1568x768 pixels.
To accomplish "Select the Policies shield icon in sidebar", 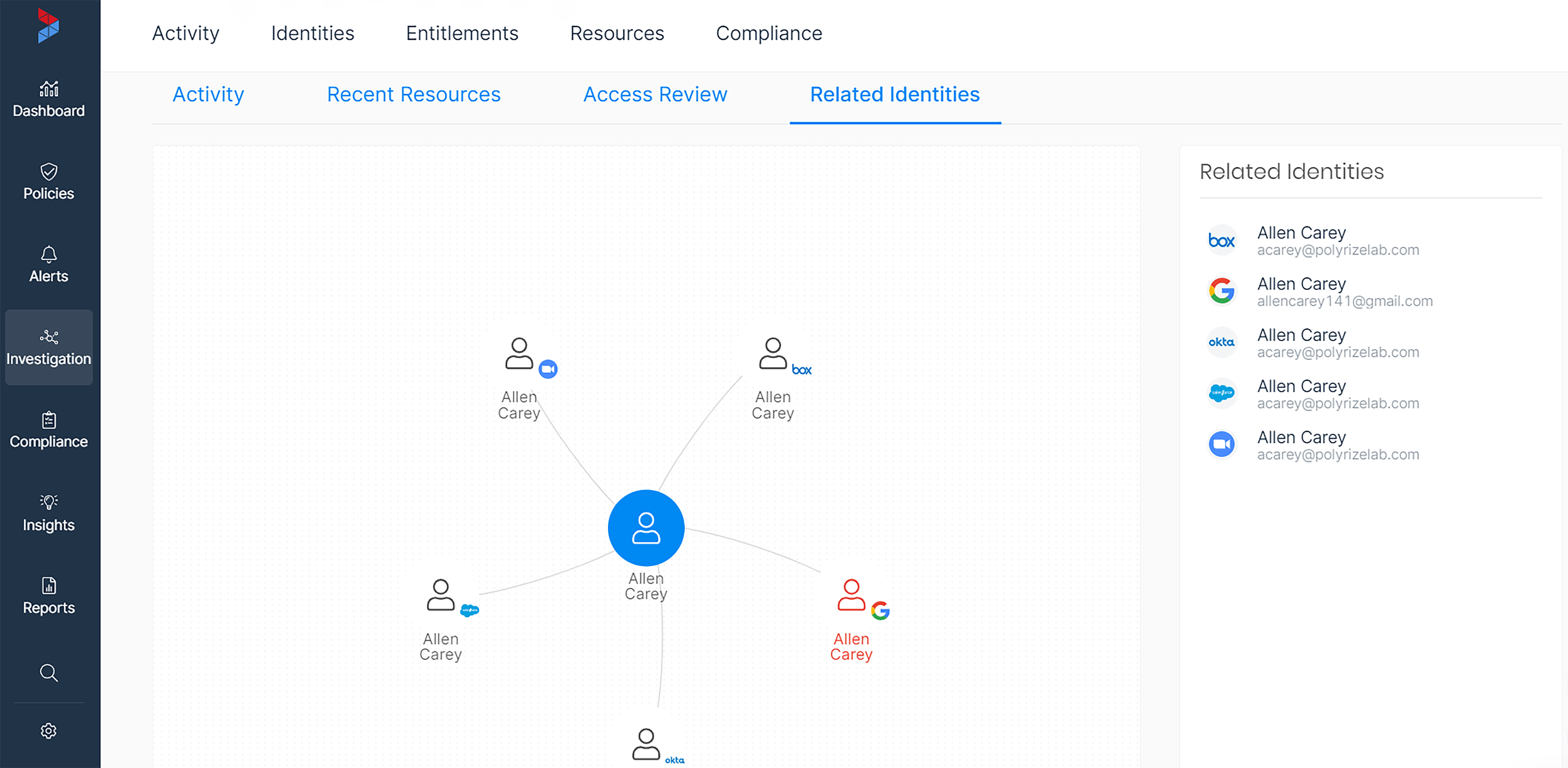I will click(x=49, y=181).
